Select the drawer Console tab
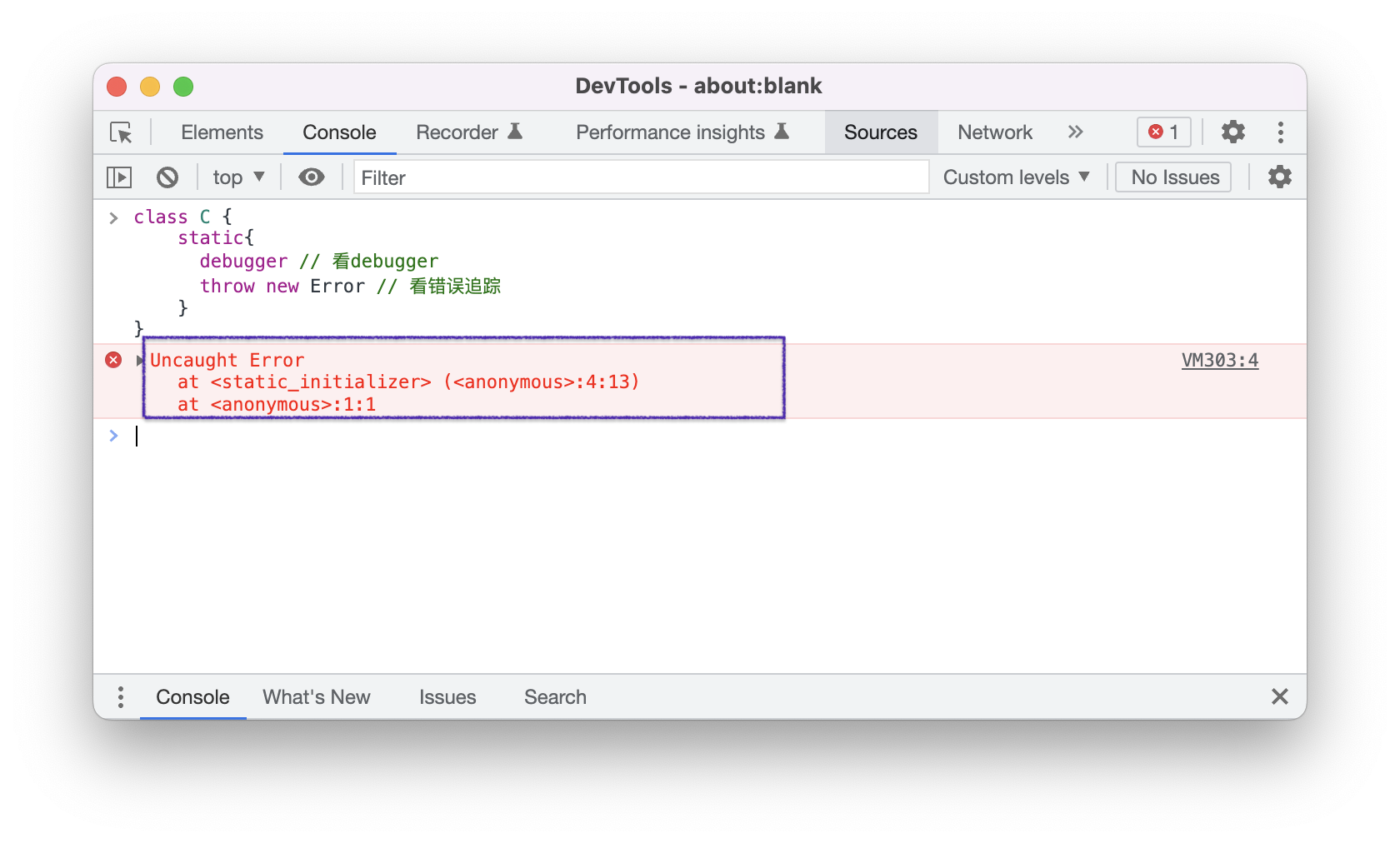This screenshot has width=1400, height=843. click(192, 697)
